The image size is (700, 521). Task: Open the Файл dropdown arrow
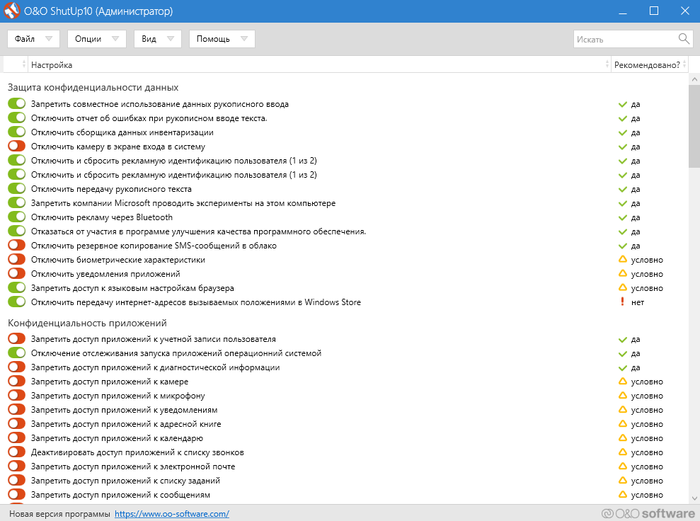click(x=49, y=39)
